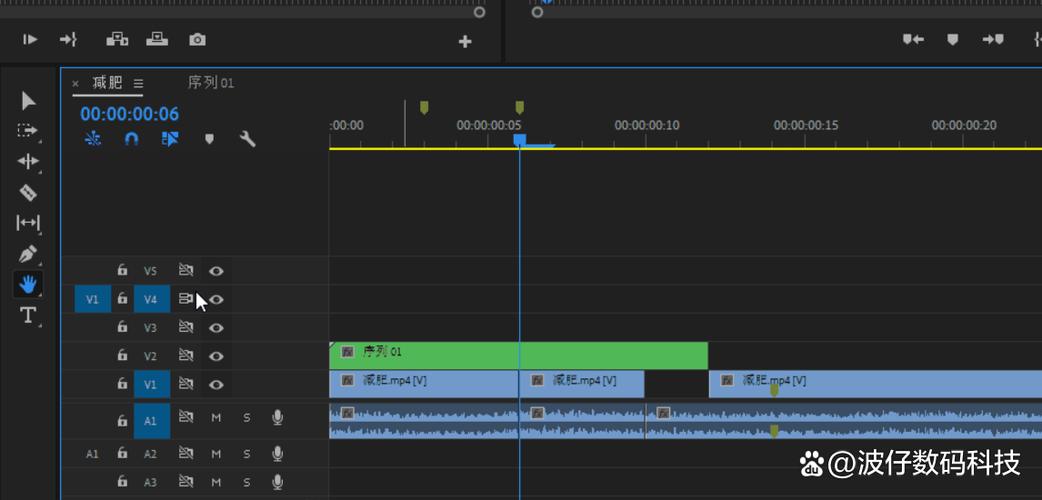Select the Slip tool

coord(28,223)
